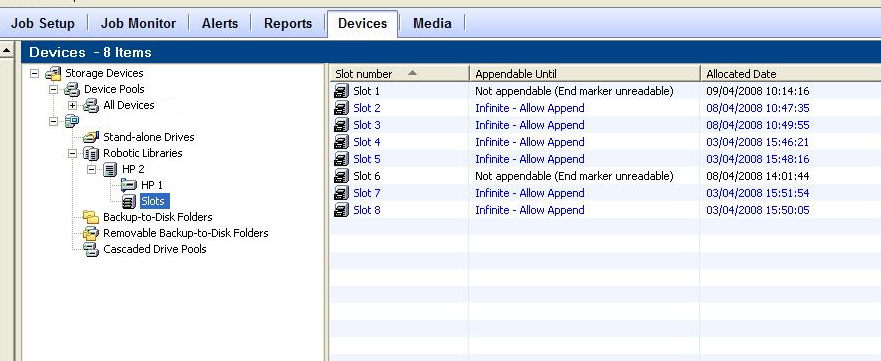The height and width of the screenshot is (361, 881).
Task: Select the Devices tab
Action: 362,24
